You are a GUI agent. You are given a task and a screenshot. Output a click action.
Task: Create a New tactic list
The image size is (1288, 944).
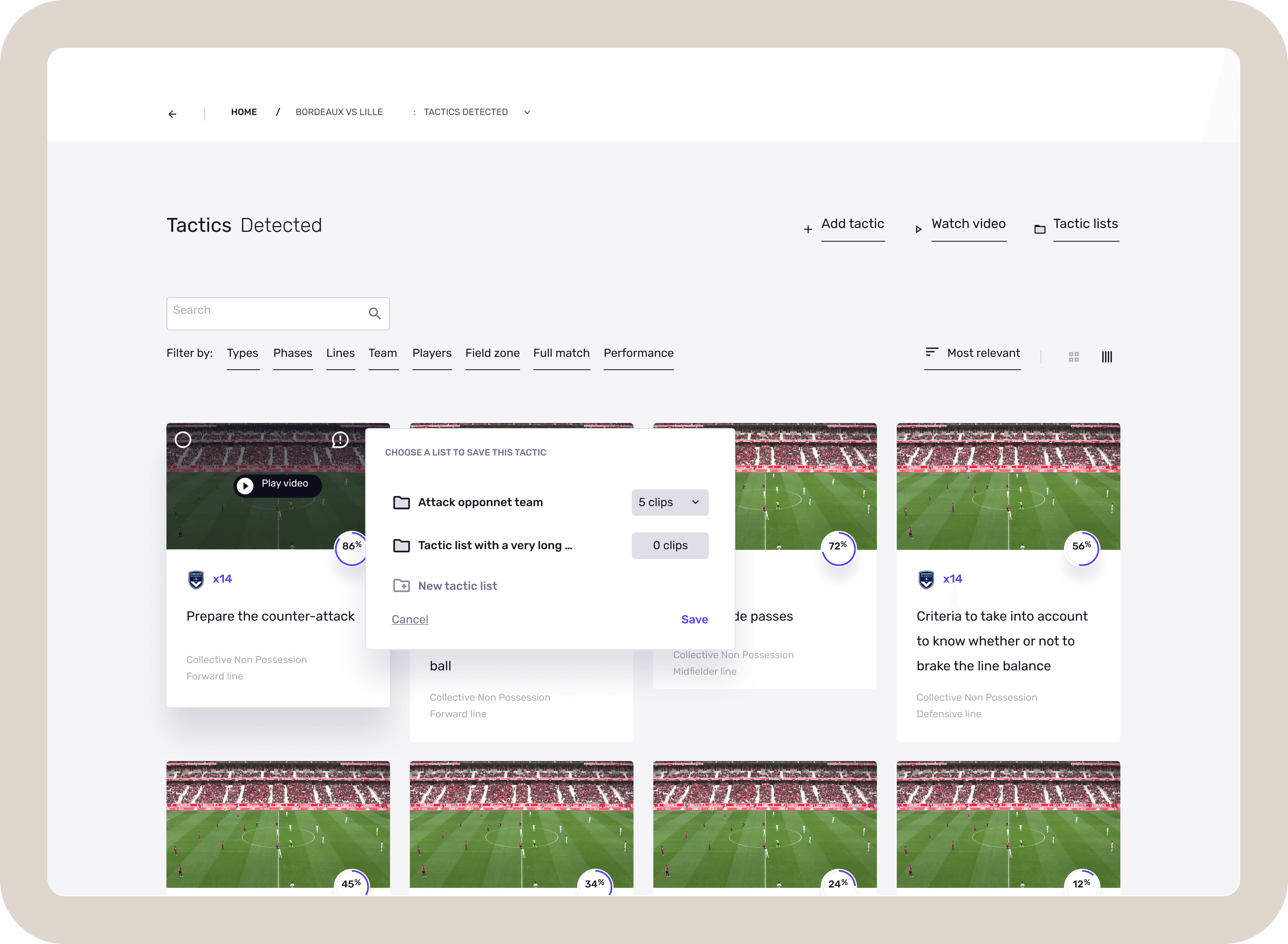pyautogui.click(x=457, y=586)
